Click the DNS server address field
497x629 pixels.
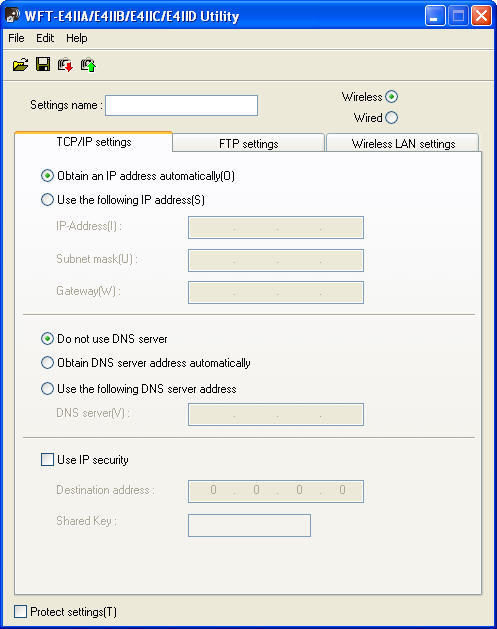[276, 414]
